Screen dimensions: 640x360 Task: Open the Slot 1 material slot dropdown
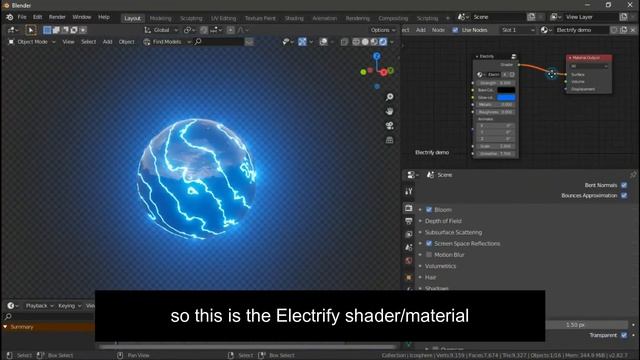click(x=518, y=30)
